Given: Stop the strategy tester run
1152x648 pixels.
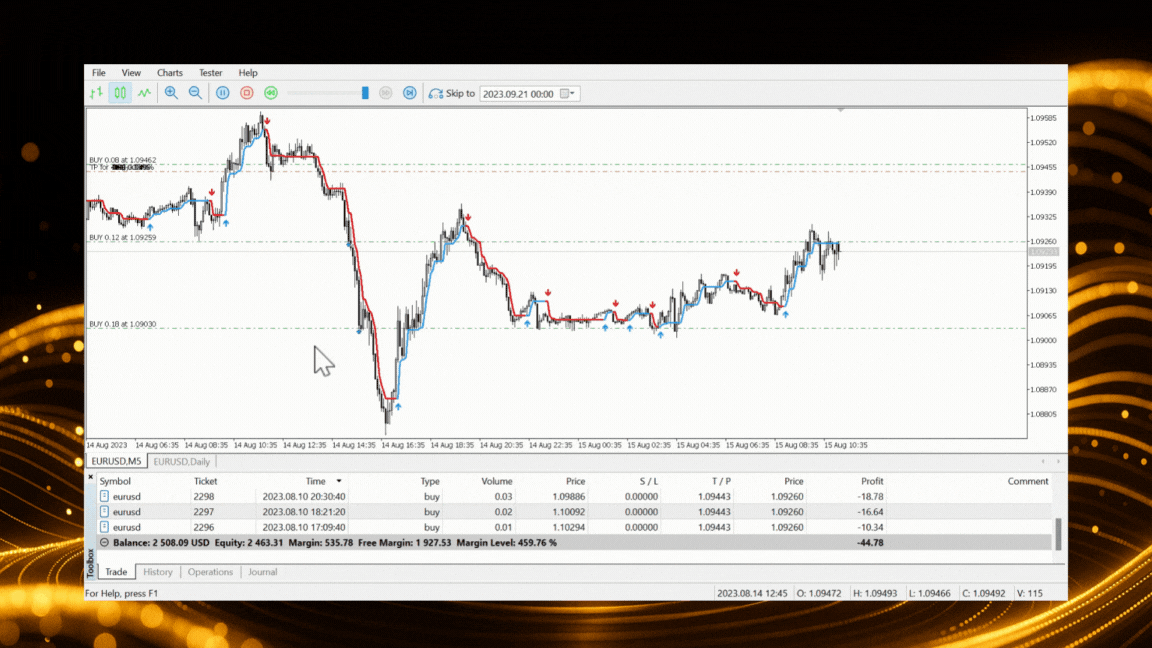Looking at the screenshot, I should (x=247, y=93).
